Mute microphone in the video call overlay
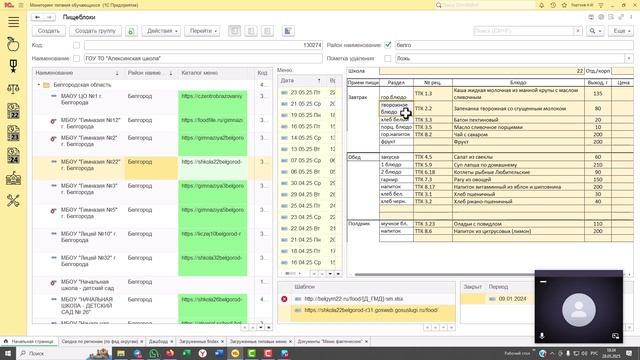The height and width of the screenshot is (360, 640). click(542, 336)
